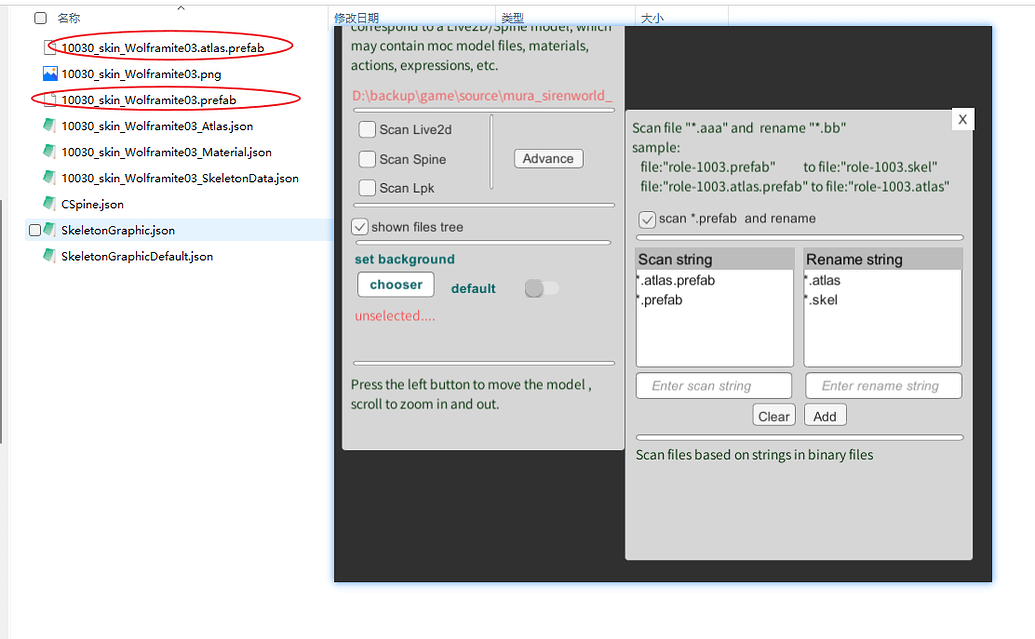Click the atlas.prefab file icon
Viewport: 1035px width, 639px height.
(x=50, y=47)
